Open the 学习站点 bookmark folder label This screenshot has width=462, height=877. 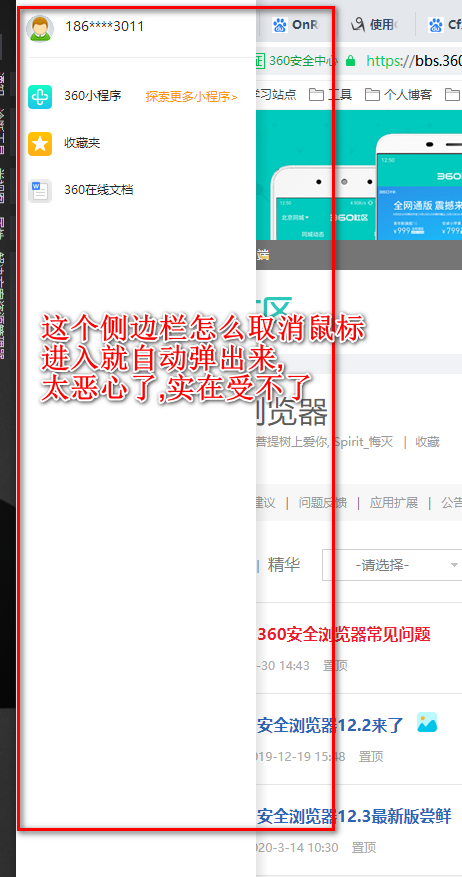[276, 95]
